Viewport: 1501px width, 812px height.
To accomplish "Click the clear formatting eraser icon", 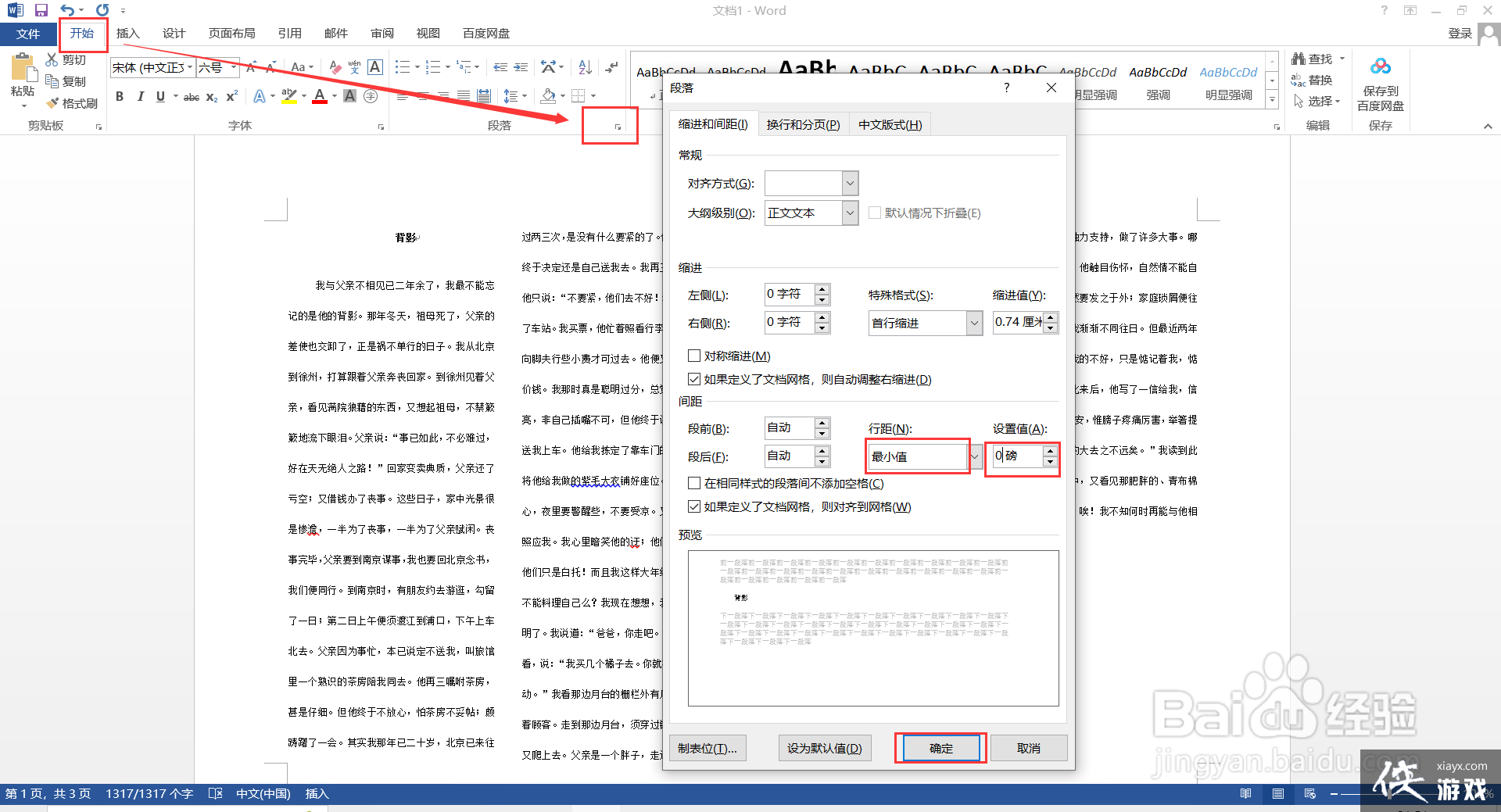I will tap(335, 67).
